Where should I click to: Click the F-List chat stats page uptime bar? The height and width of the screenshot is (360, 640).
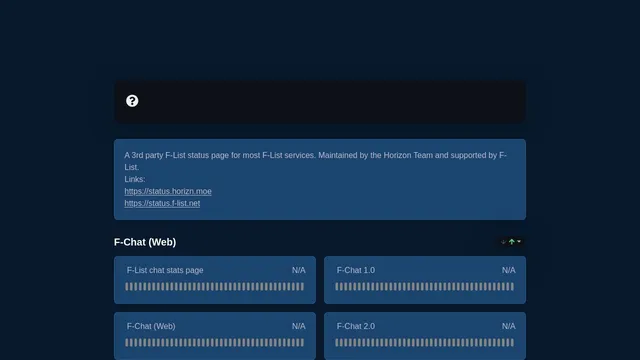215,287
